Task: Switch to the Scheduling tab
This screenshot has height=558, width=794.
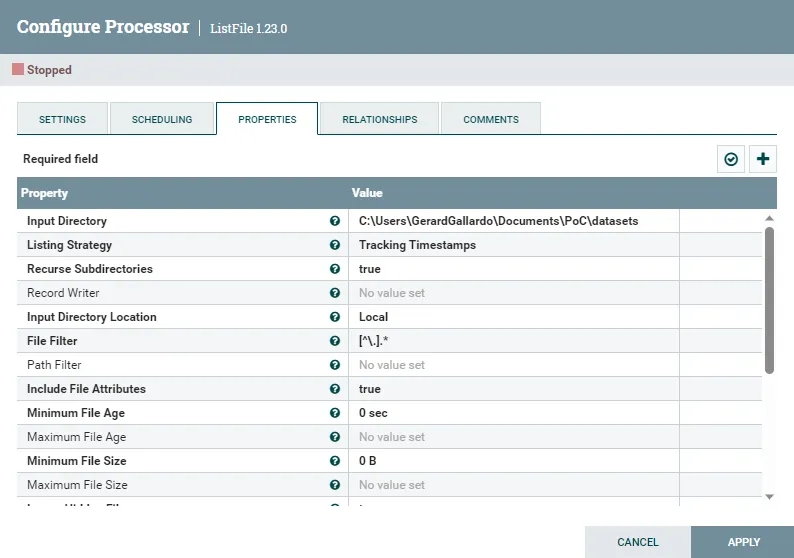Action: coord(162,119)
